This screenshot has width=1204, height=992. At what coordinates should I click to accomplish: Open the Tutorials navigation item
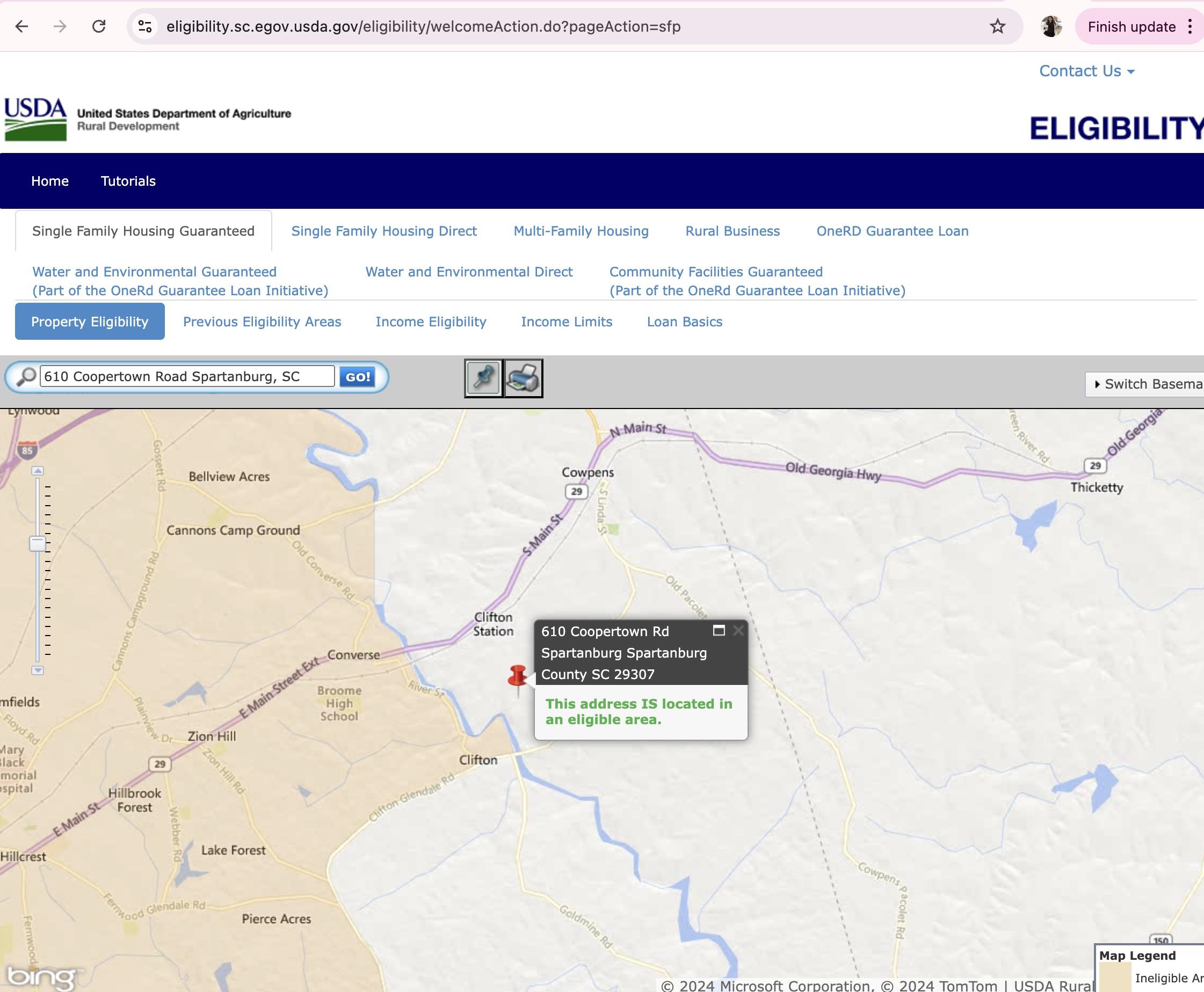(128, 181)
